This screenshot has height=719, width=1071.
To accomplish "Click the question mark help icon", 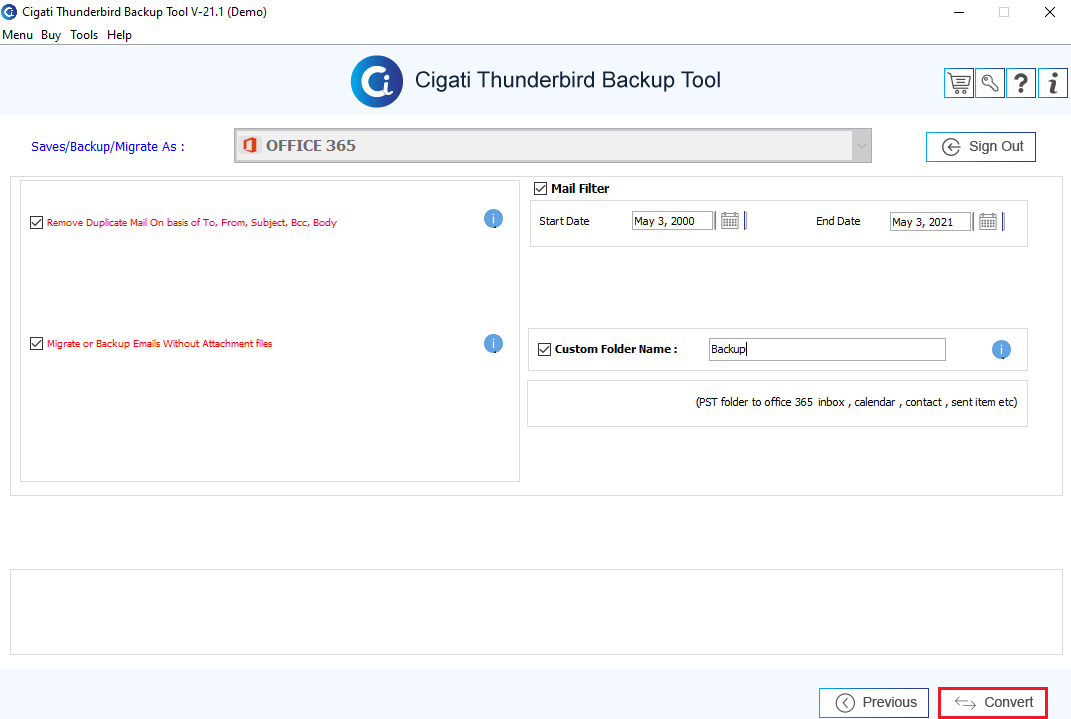I will [x=1021, y=83].
